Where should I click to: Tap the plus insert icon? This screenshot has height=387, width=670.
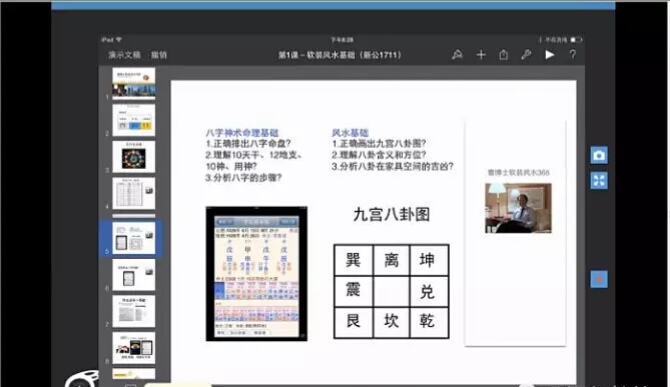[481, 55]
